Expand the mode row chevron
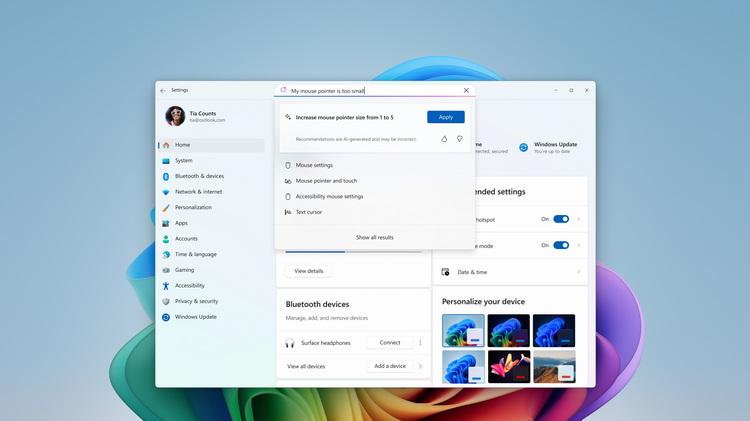The height and width of the screenshot is (421, 750). [579, 245]
